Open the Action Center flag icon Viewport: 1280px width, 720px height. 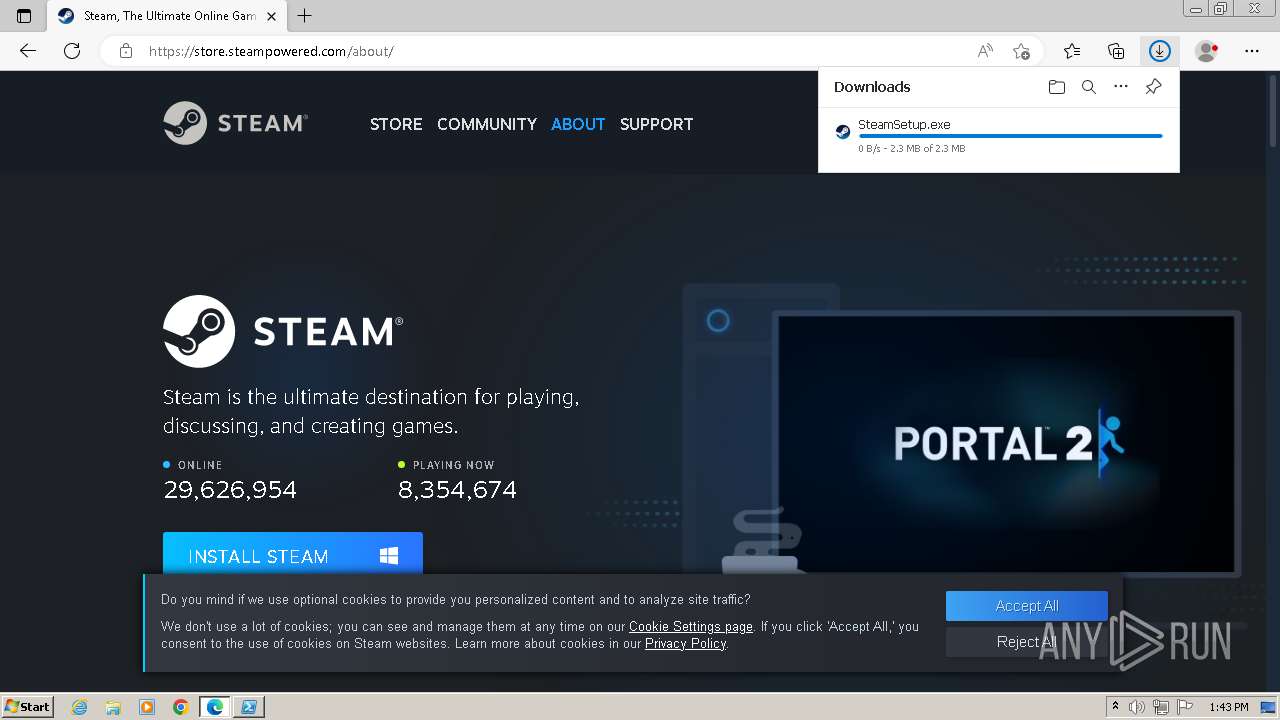(x=1185, y=707)
